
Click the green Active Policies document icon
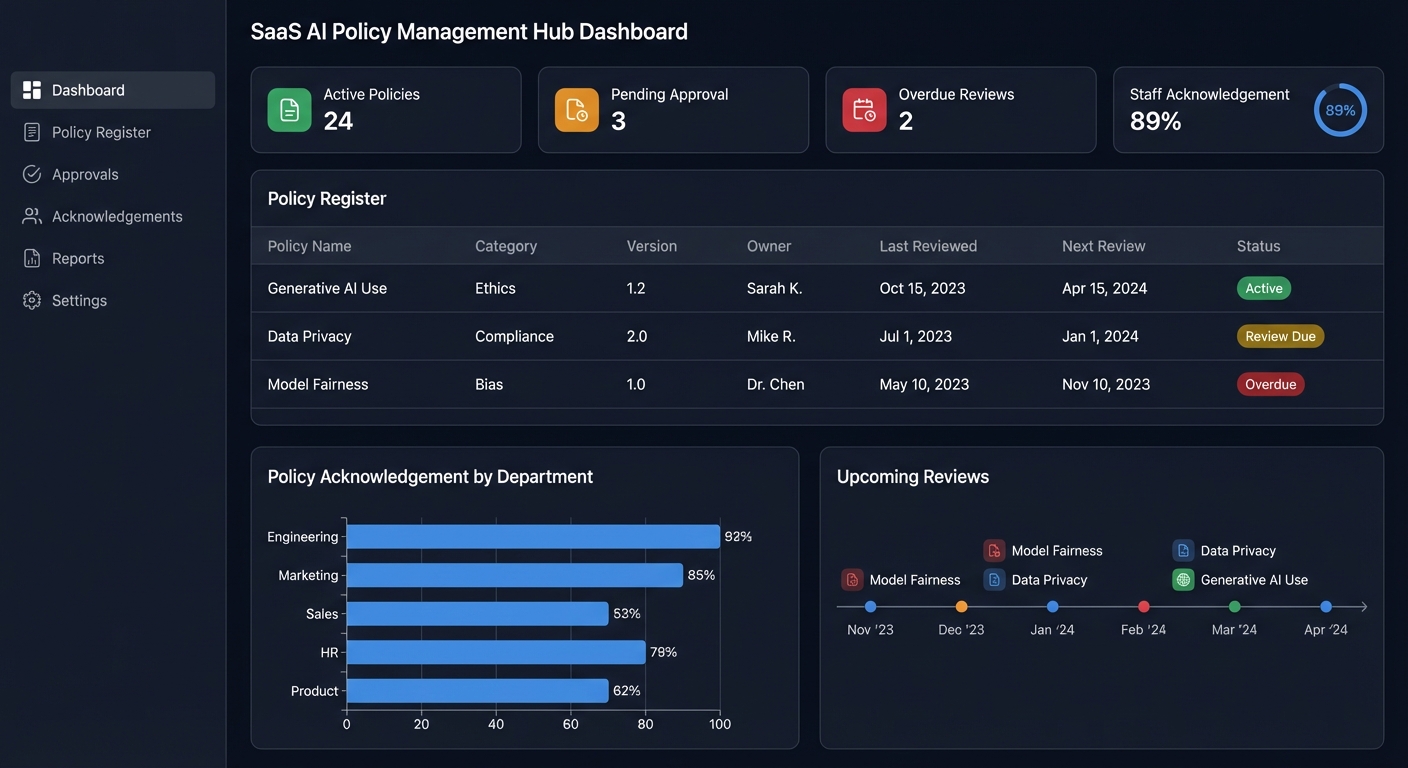point(288,109)
